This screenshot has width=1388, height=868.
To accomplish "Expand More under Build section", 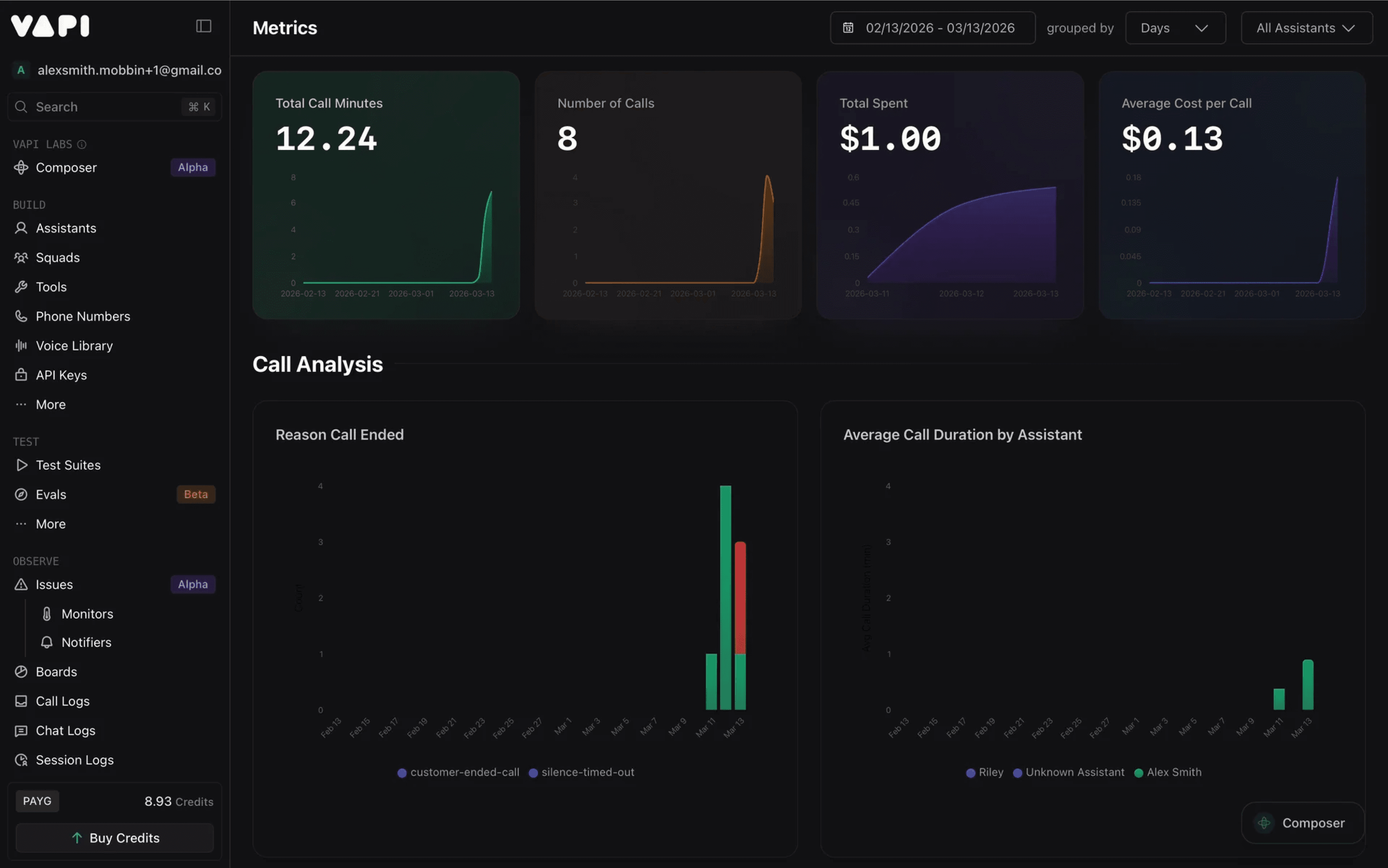I will pyautogui.click(x=50, y=405).
